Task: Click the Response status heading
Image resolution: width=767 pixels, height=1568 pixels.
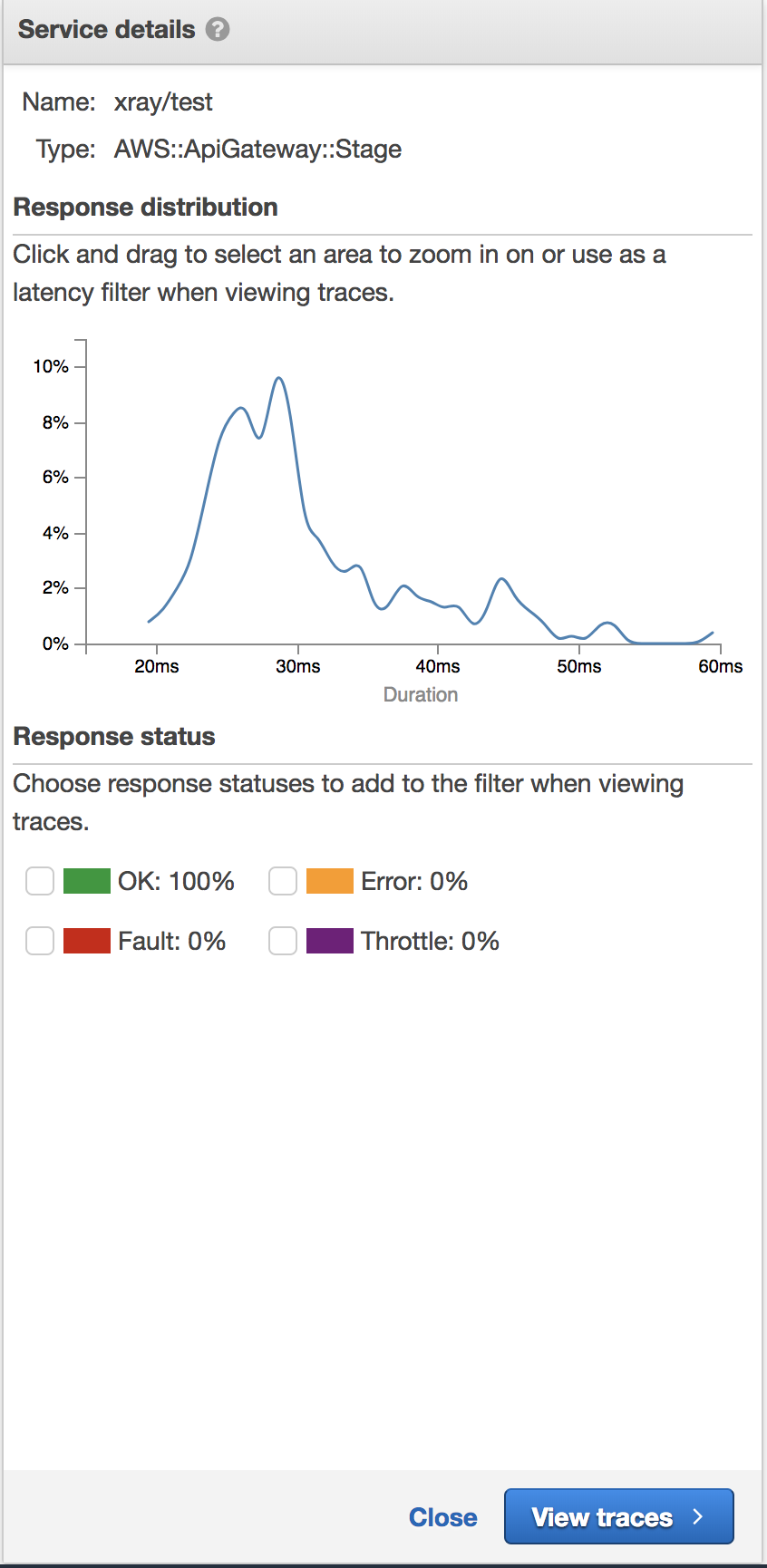Action: (113, 736)
